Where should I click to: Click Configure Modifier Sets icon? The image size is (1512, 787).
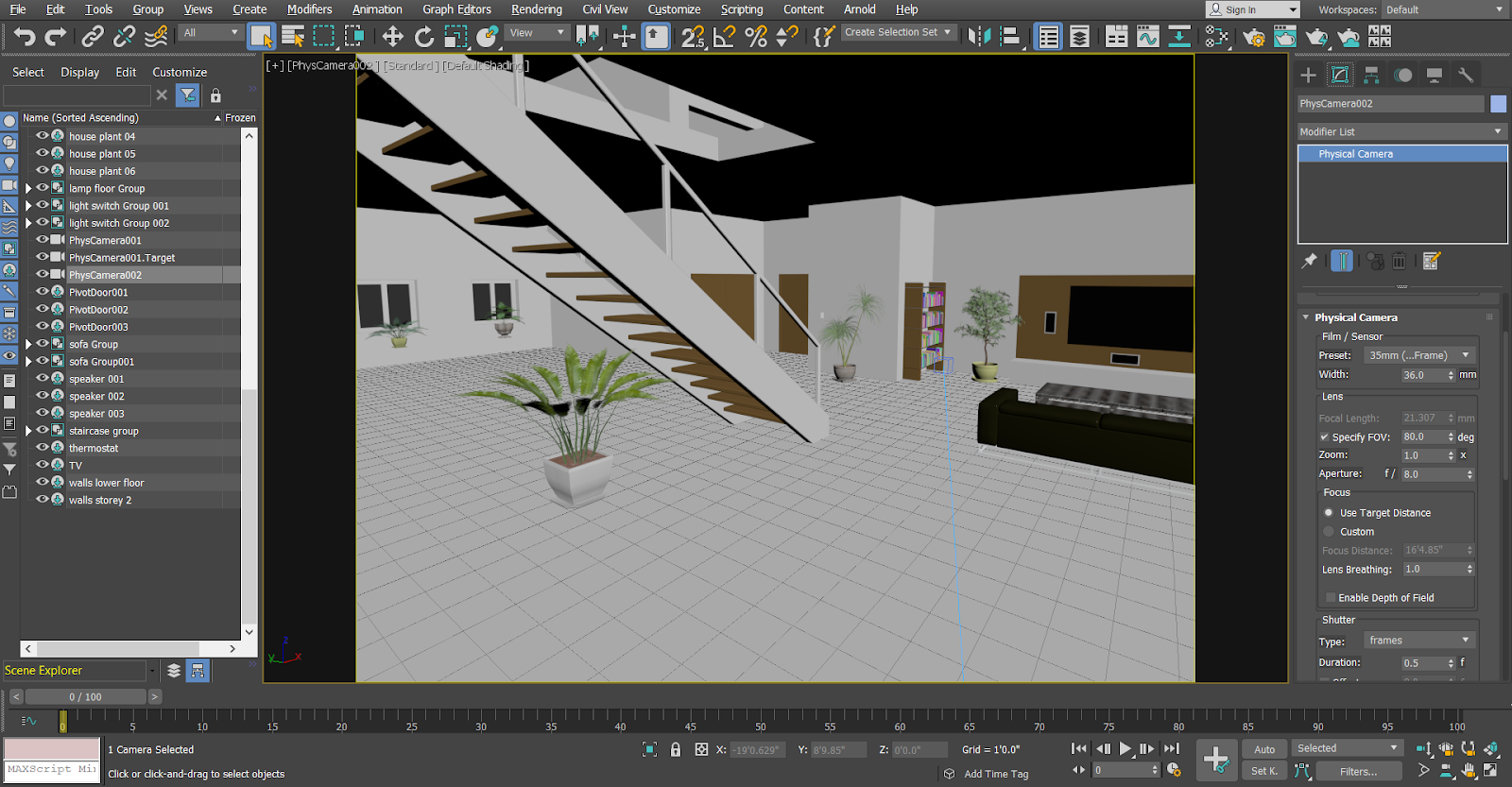point(1431,261)
